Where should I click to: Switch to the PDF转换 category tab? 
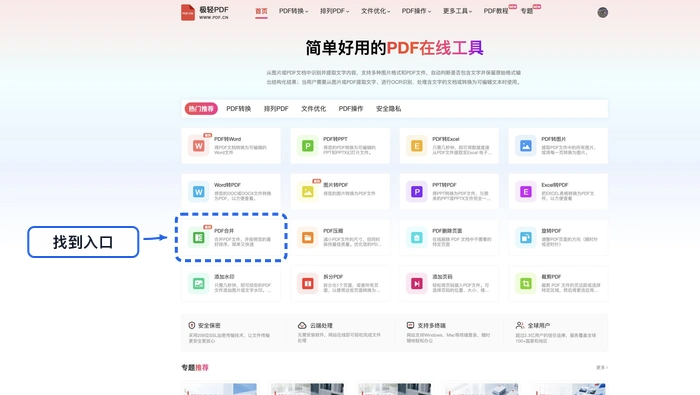coord(238,108)
